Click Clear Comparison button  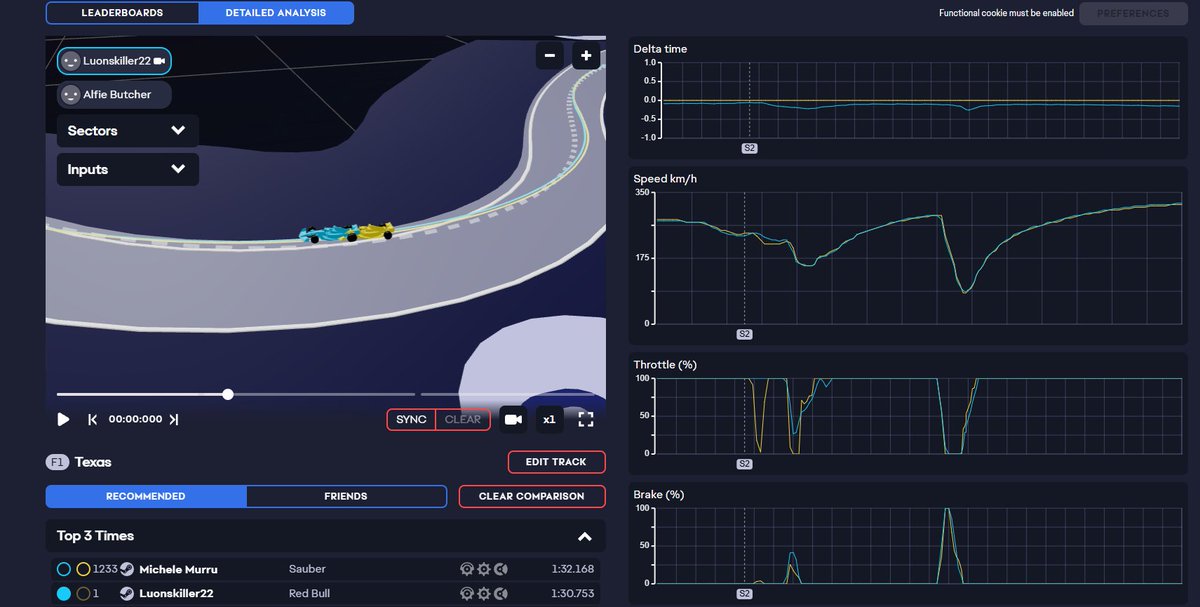pyautogui.click(x=532, y=496)
